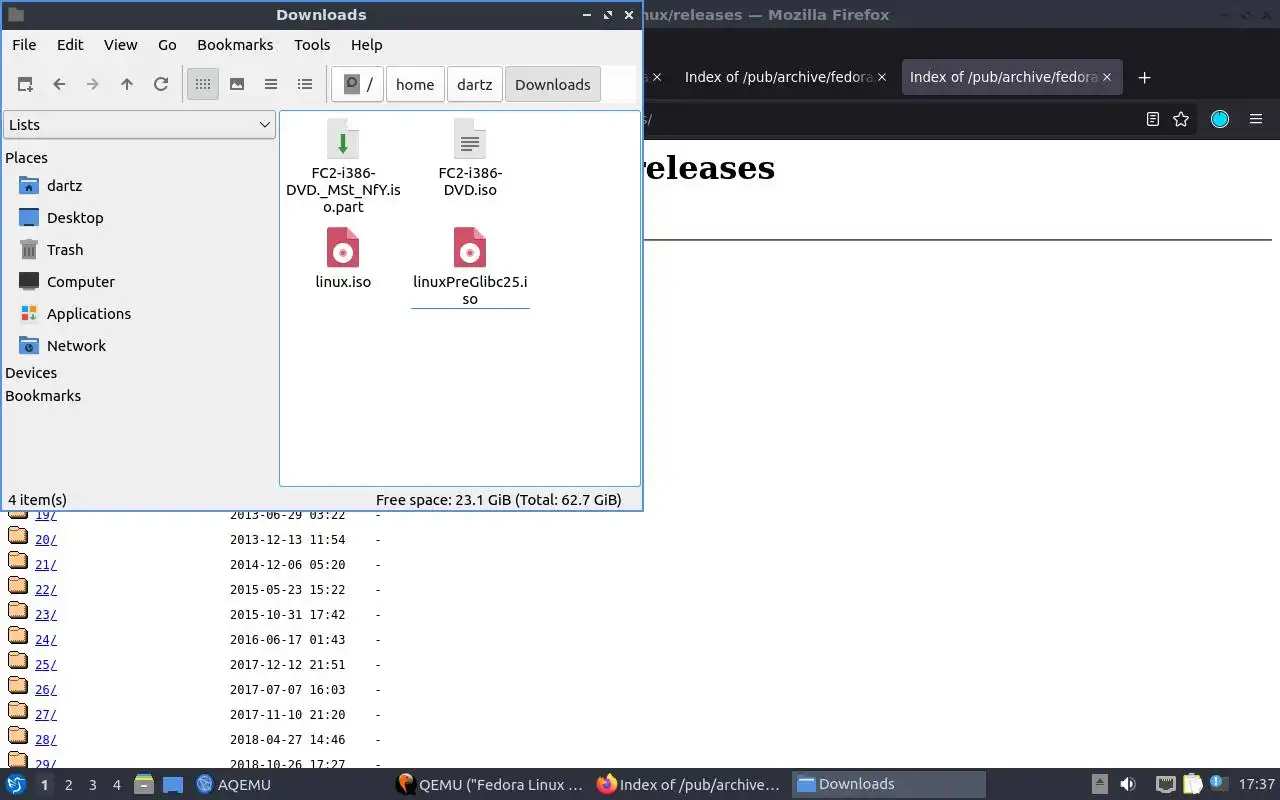Switch to workspace 4
Screen dimensions: 1280x800
(117, 785)
